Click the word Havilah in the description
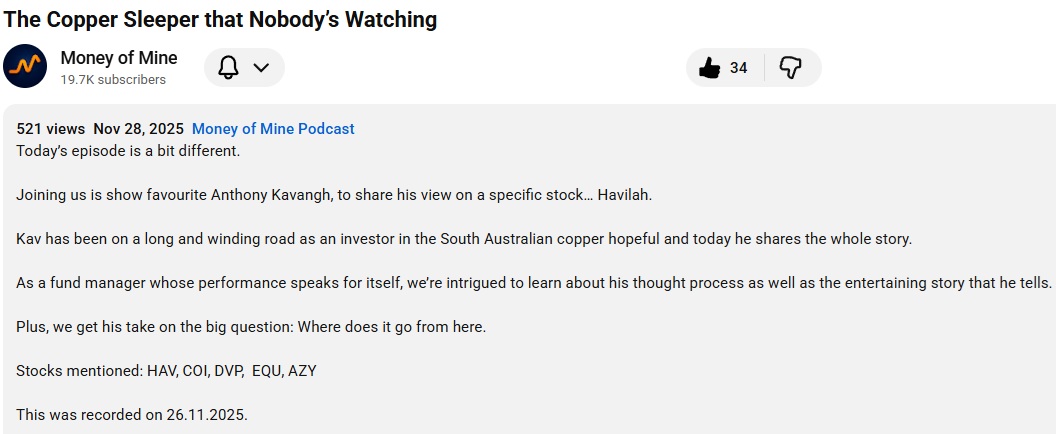 [624, 195]
